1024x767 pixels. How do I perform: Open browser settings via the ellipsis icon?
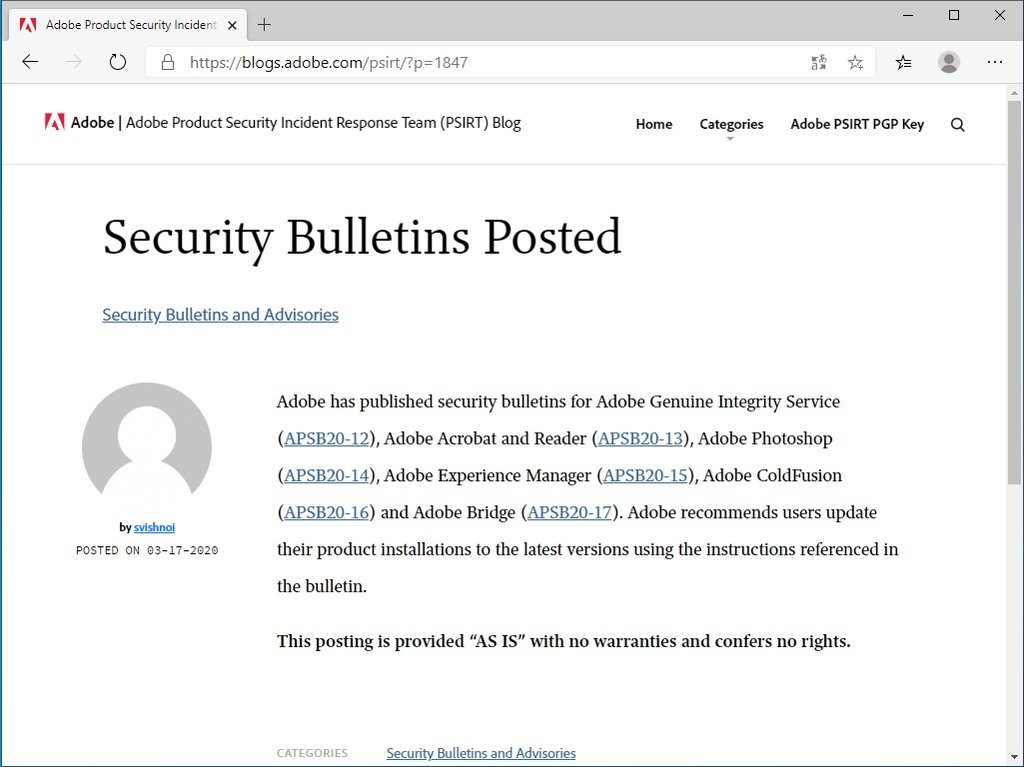(x=995, y=61)
